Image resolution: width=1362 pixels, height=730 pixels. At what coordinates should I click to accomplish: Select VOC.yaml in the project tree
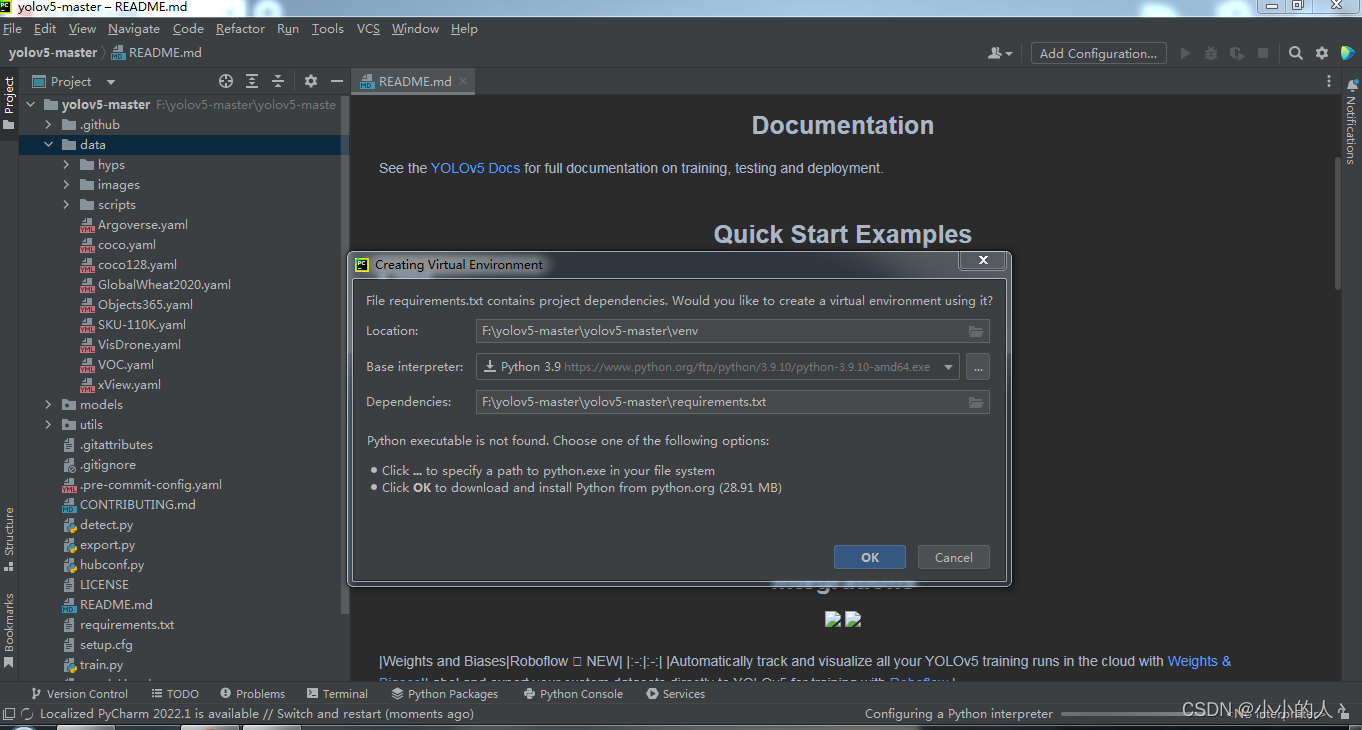click(126, 364)
